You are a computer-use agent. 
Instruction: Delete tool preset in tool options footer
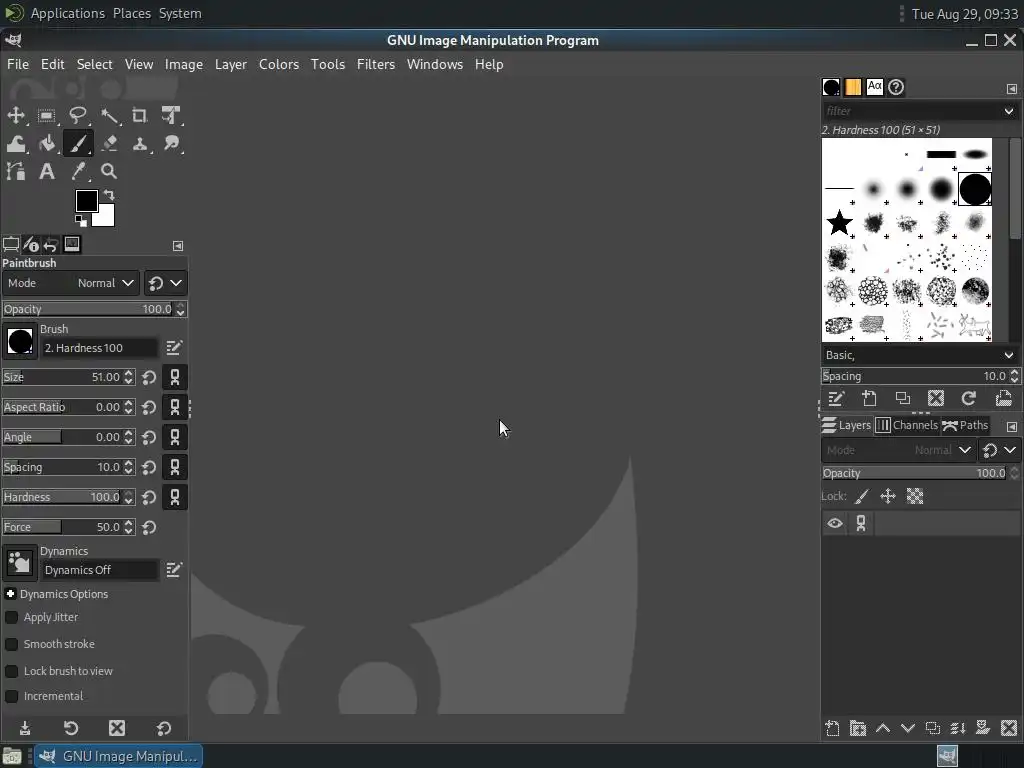[x=117, y=728]
